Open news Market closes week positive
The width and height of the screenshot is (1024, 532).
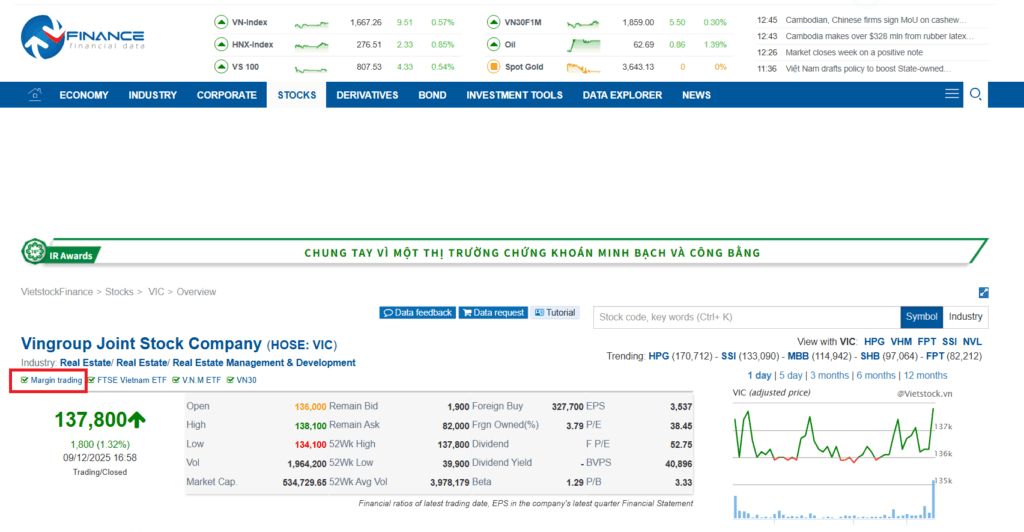pyautogui.click(x=854, y=52)
